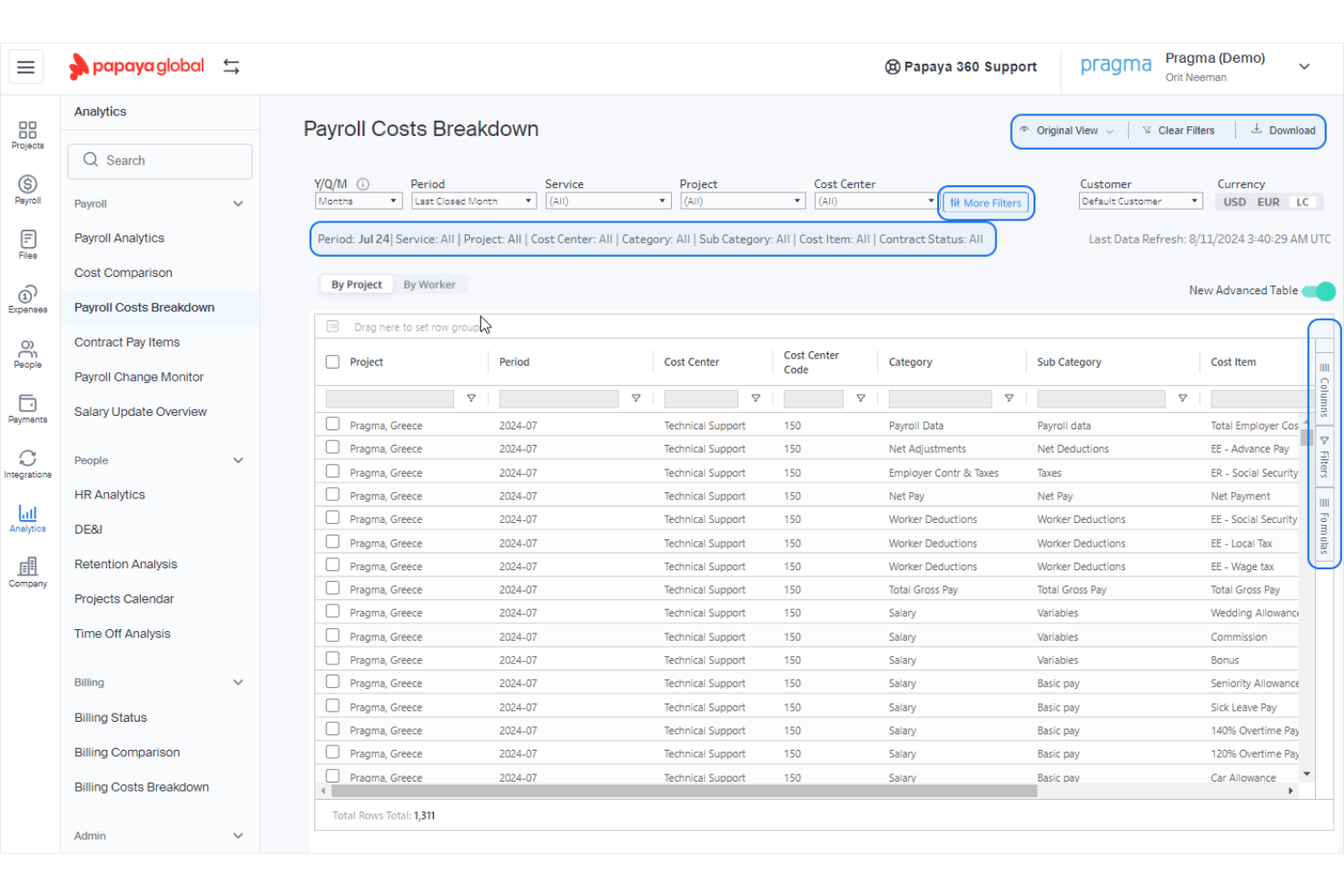The height and width of the screenshot is (896, 1344).
Task: Open the Original View dropdown
Action: [1067, 131]
